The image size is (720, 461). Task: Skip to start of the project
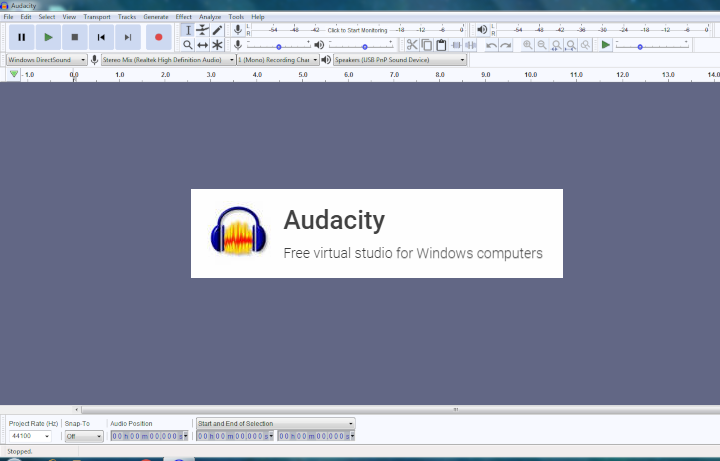101,37
